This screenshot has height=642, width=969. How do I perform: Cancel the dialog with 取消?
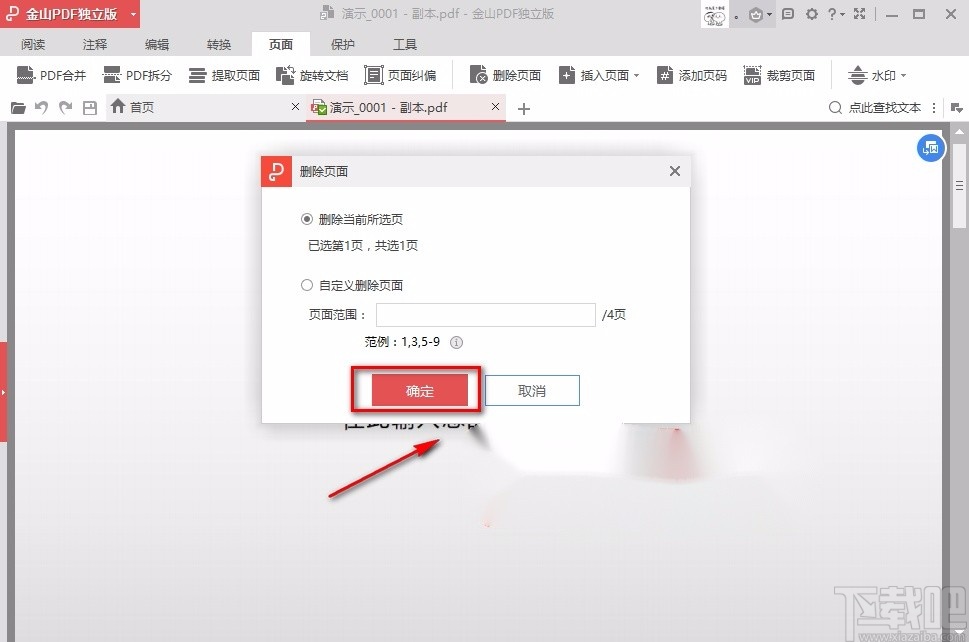tap(531, 390)
